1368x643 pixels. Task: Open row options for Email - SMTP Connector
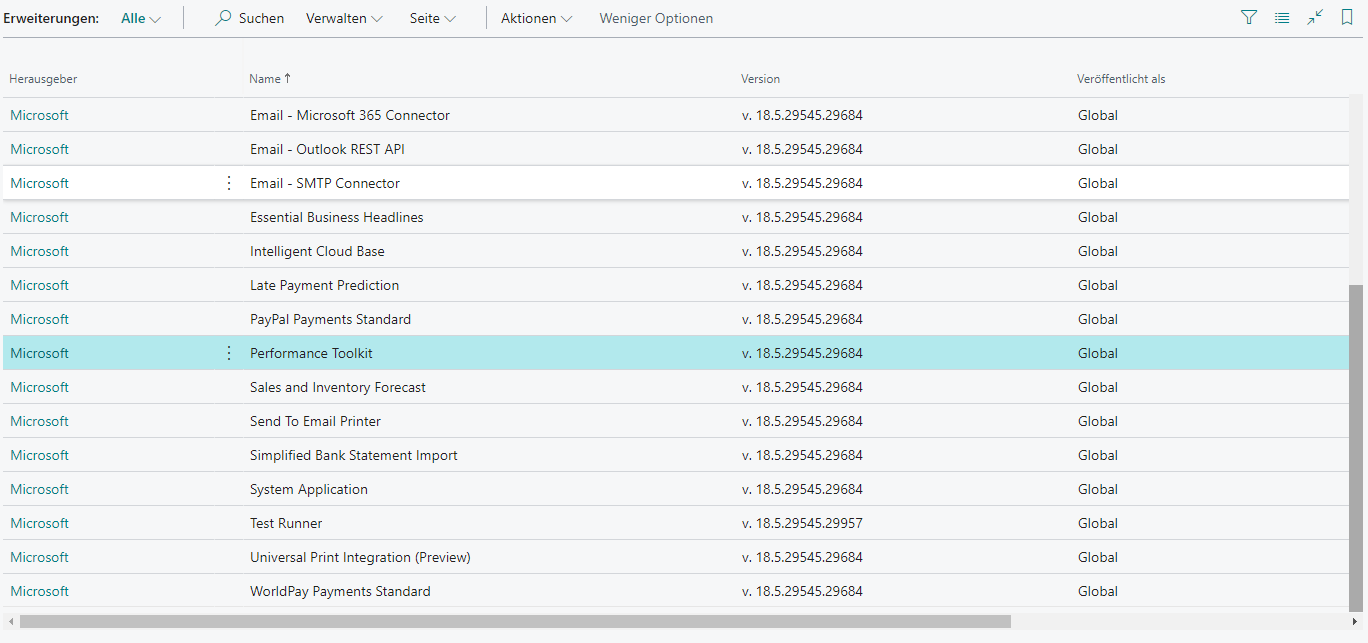pos(228,183)
